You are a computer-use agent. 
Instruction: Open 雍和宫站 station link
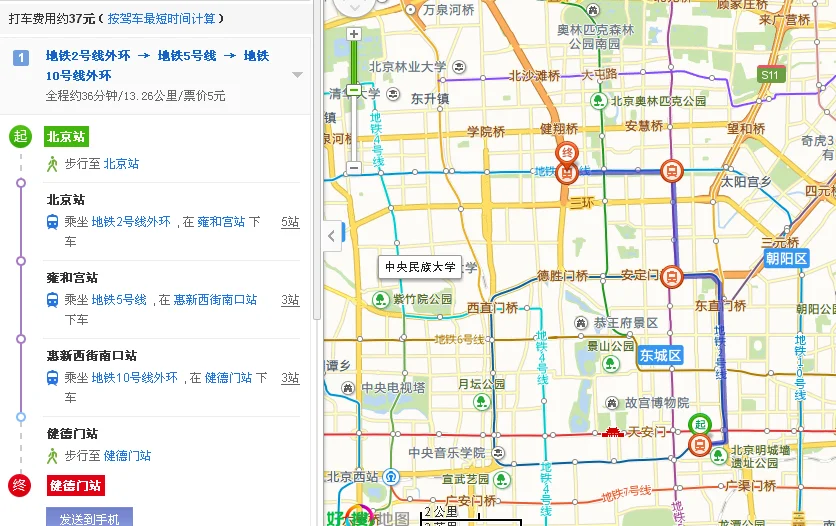point(221,222)
